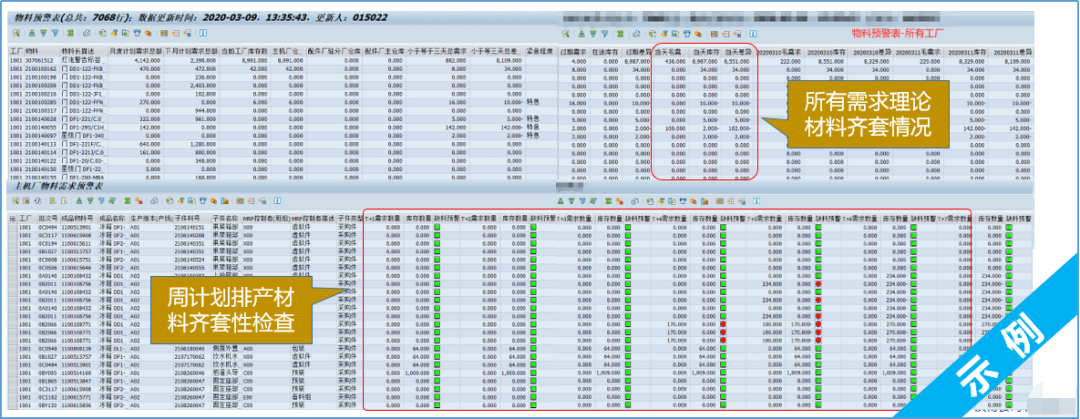Select the MRP控制者描述 column header
This screenshot has height=419, width=1080.
click(313, 218)
